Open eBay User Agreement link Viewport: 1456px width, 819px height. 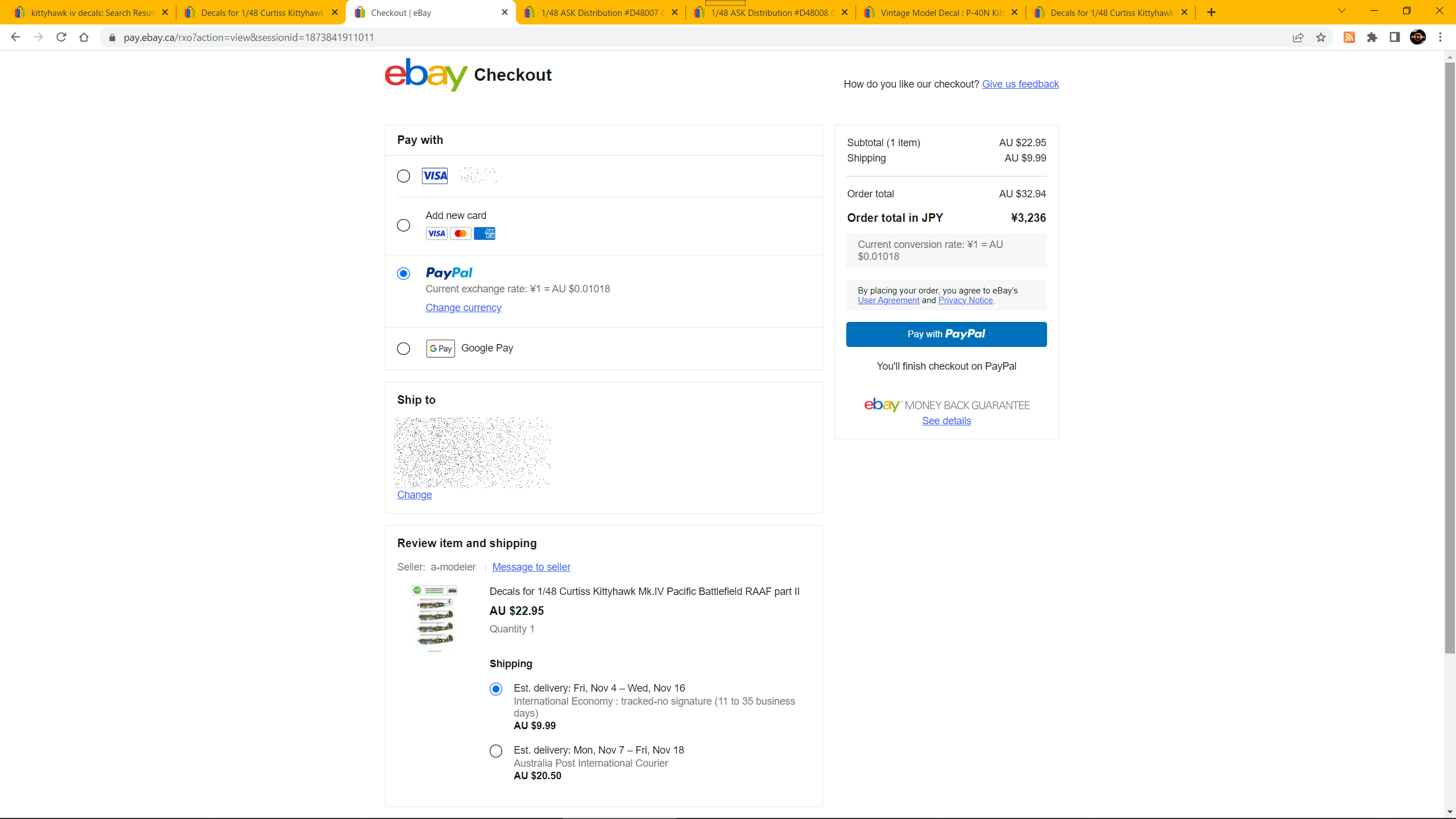(x=888, y=300)
